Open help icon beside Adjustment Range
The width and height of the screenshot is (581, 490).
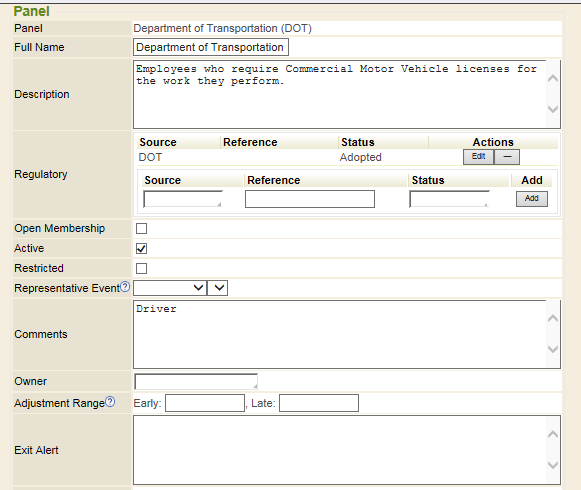pos(110,401)
